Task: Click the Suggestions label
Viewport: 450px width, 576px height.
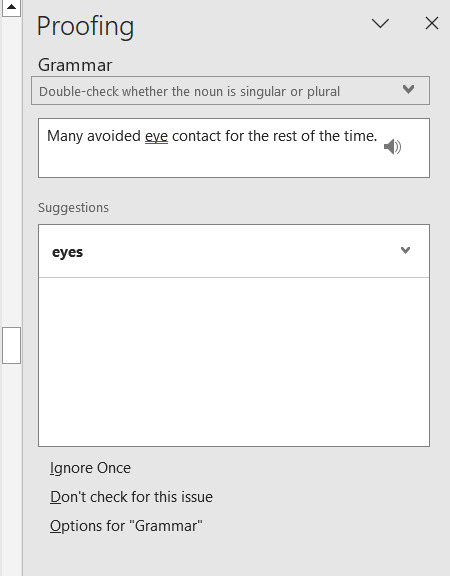Action: pyautogui.click(x=73, y=208)
